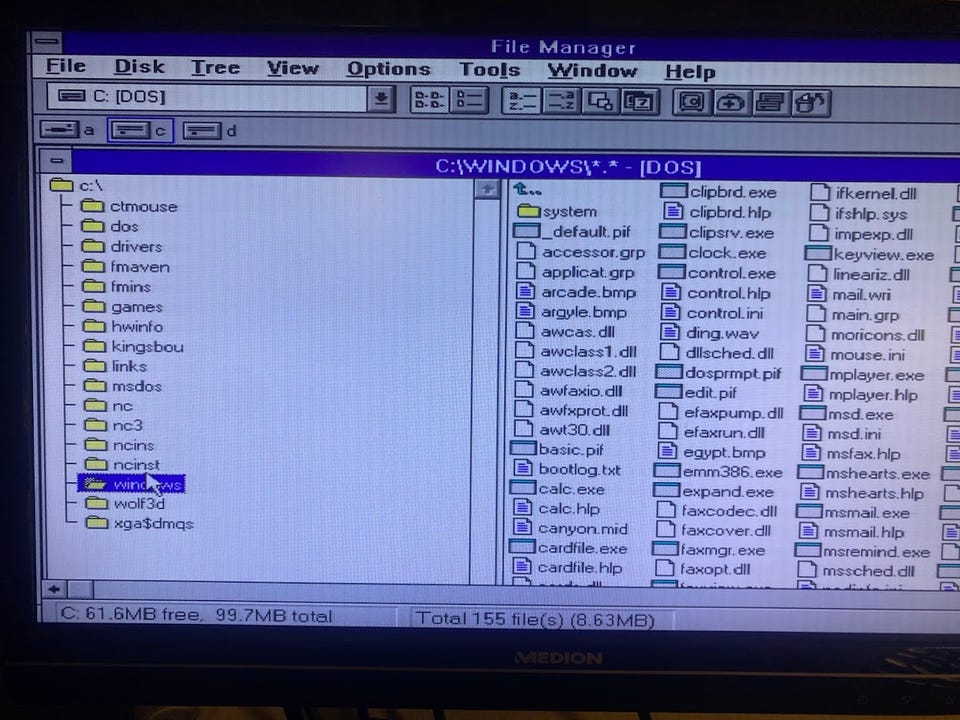The image size is (960, 720).
Task: Open the Tools menu
Action: pyautogui.click(x=490, y=70)
